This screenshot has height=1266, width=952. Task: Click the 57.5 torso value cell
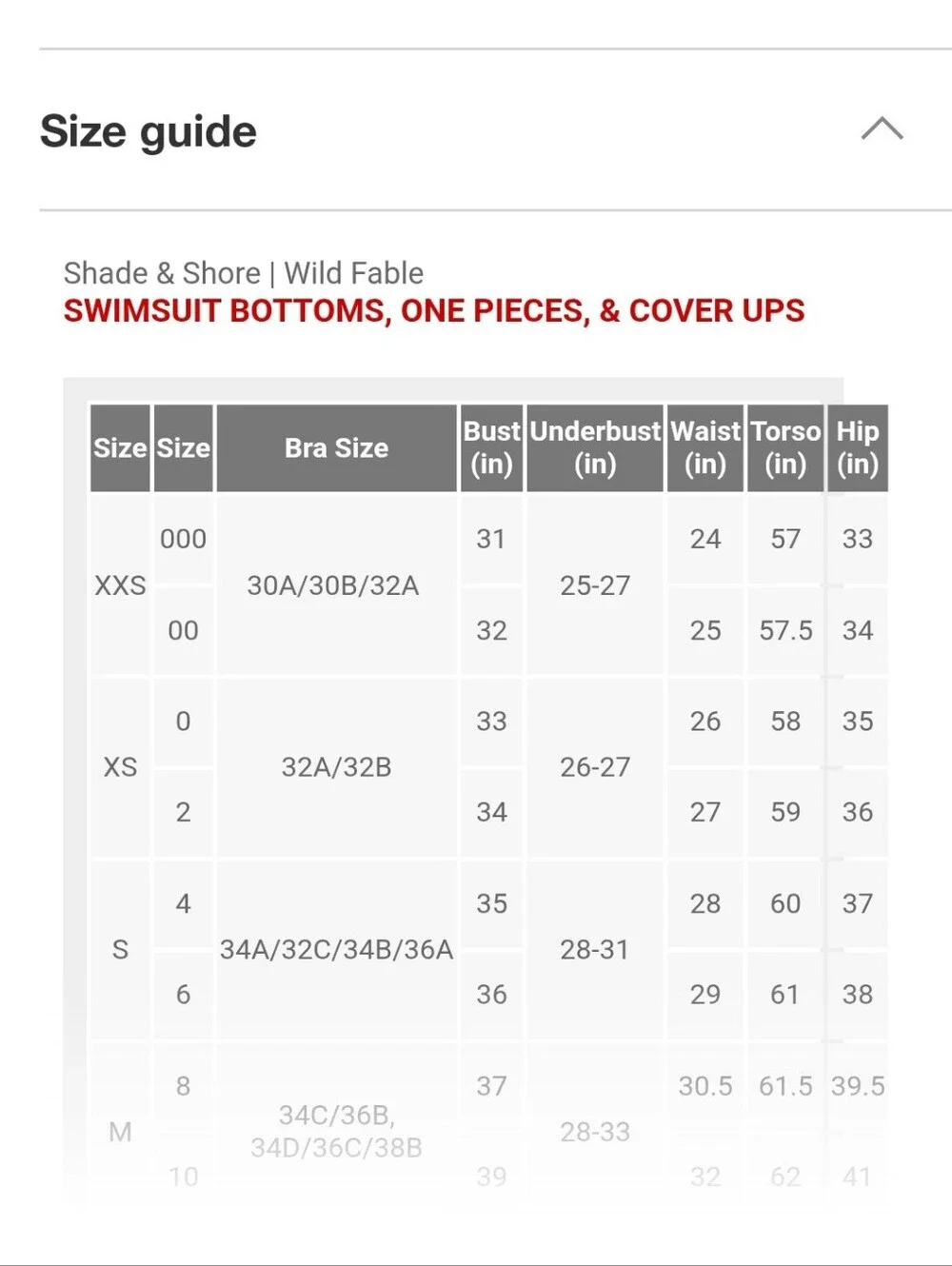785,630
